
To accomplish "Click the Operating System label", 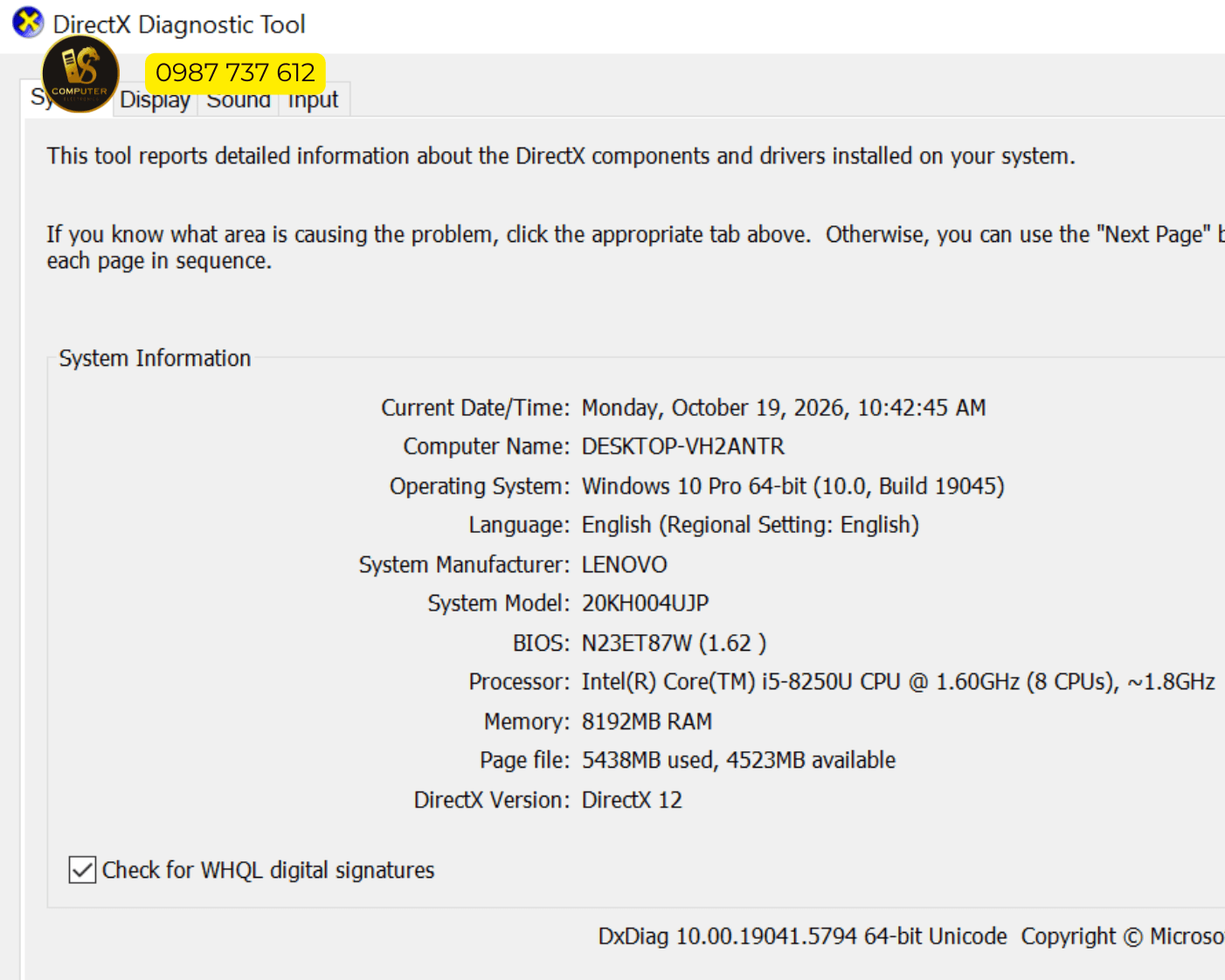I will tap(480, 486).
